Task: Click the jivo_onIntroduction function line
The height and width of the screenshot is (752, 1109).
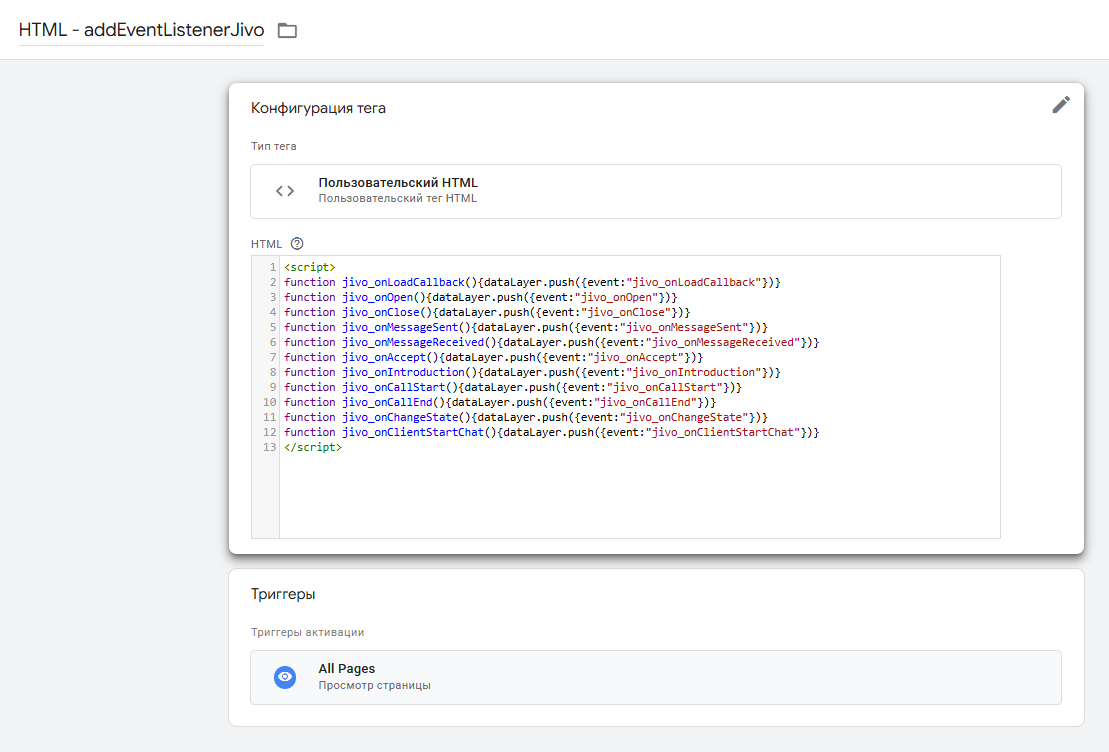Action: (x=532, y=372)
